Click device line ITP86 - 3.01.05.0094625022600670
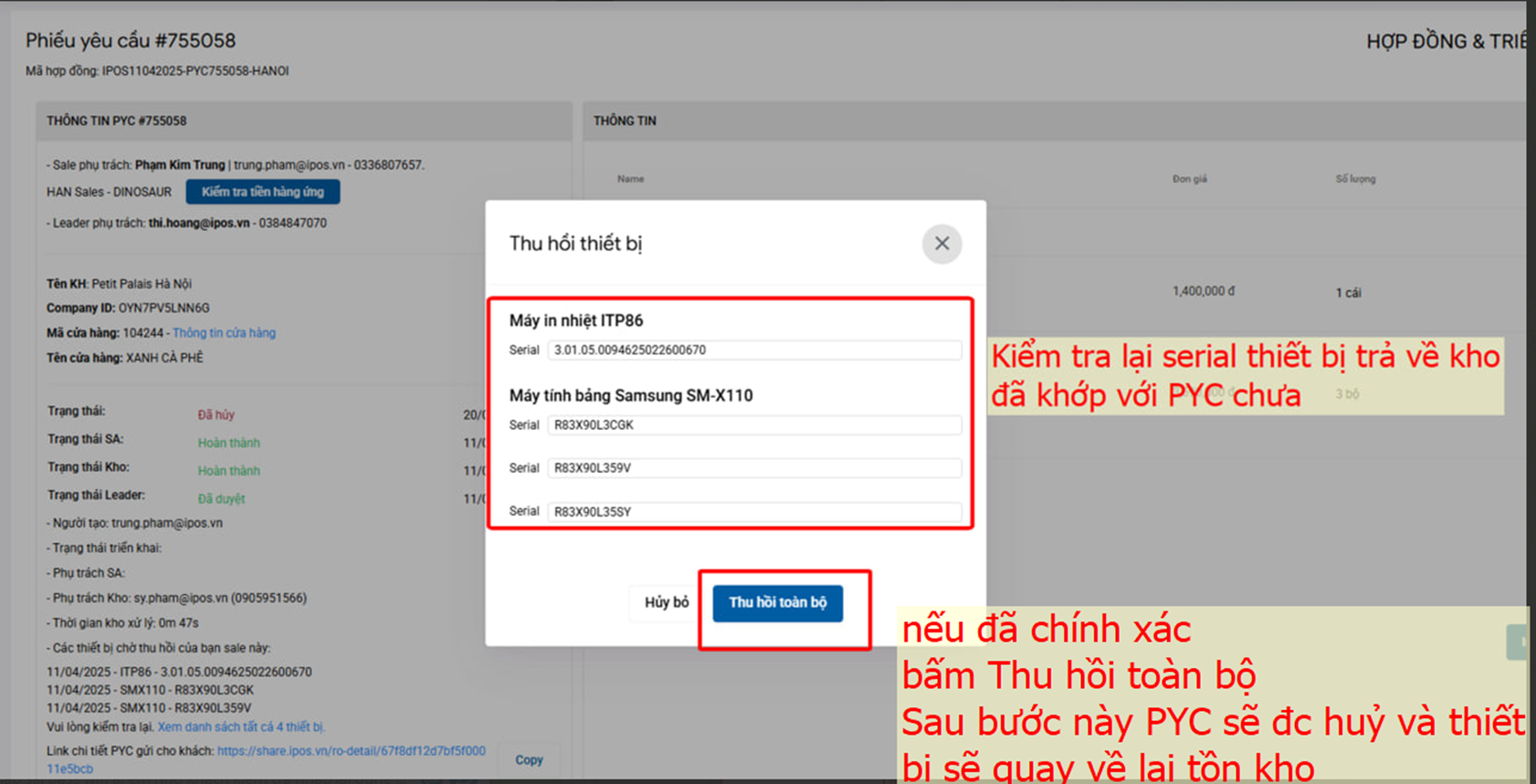 click(x=179, y=672)
